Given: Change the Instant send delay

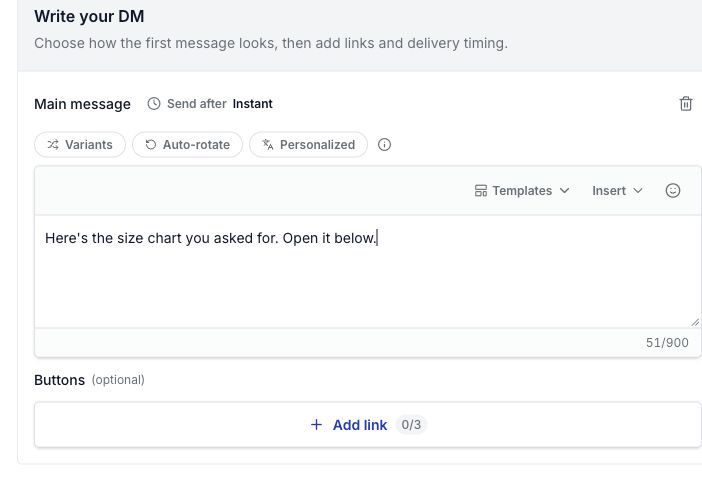Looking at the screenshot, I should 253,104.
